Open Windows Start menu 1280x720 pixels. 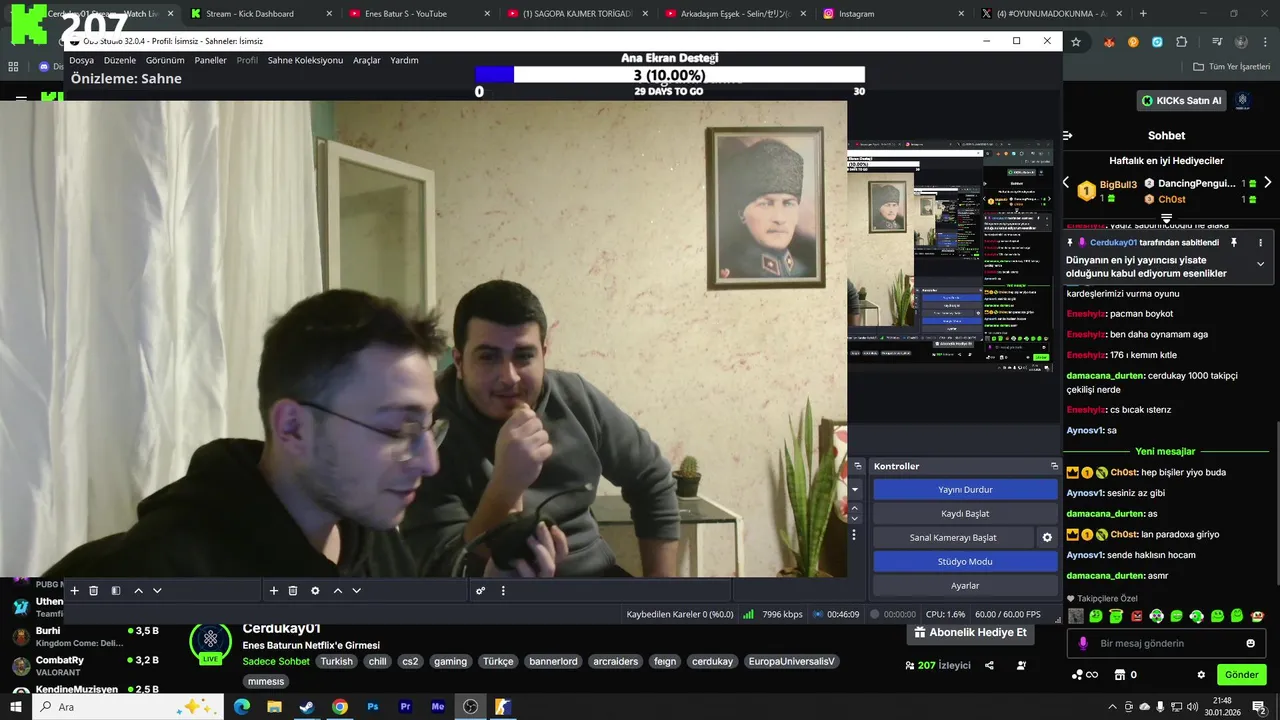[x=16, y=707]
